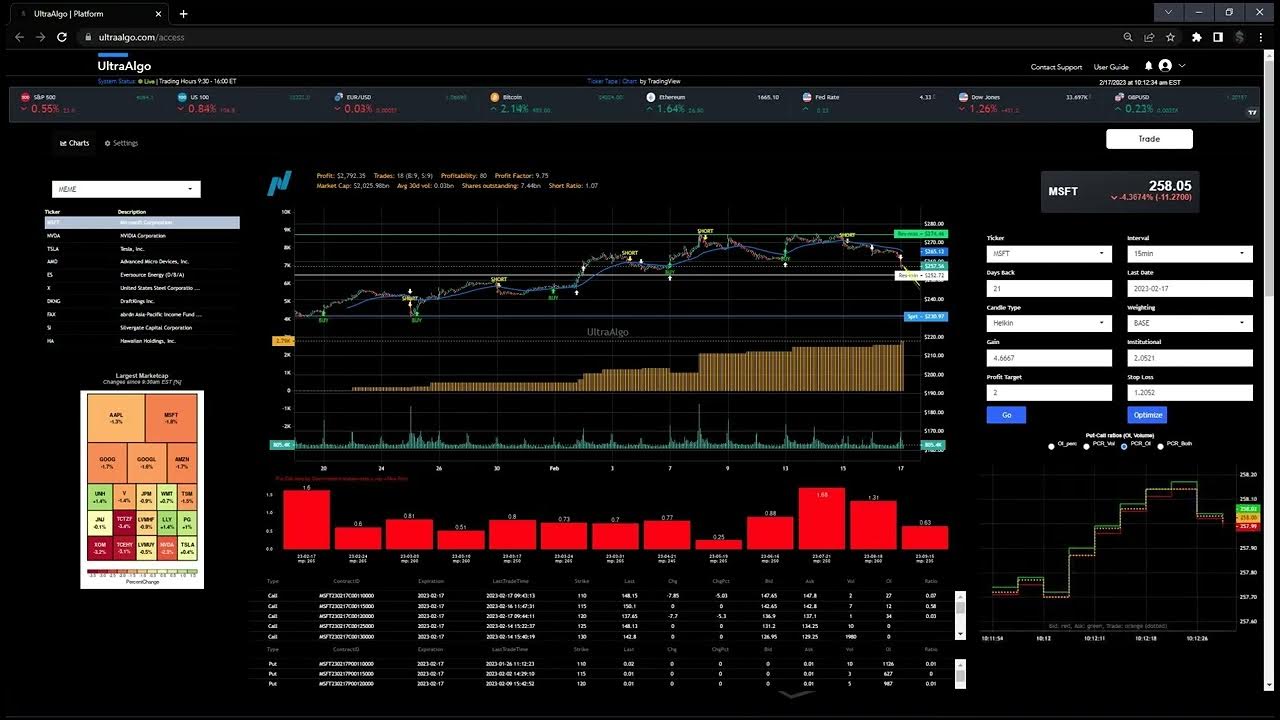The width and height of the screenshot is (1280, 720).
Task: Click the calls options table scrollbar
Action: pos(961,615)
